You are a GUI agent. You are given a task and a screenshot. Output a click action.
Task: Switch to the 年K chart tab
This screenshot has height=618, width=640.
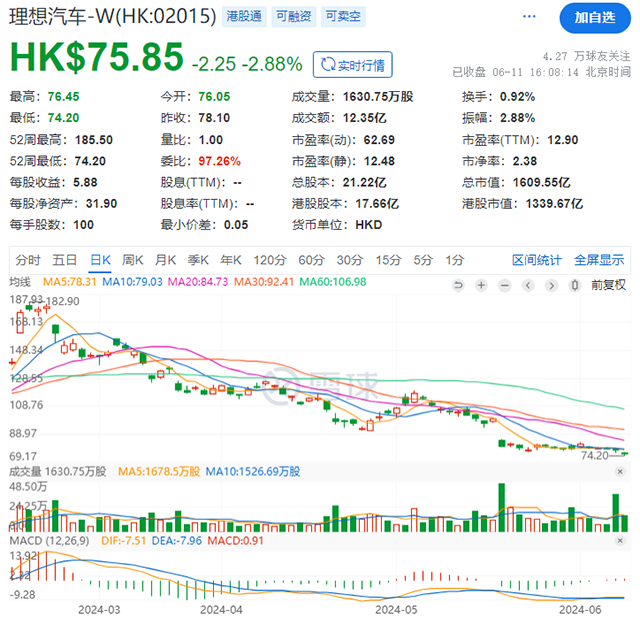coord(231,260)
